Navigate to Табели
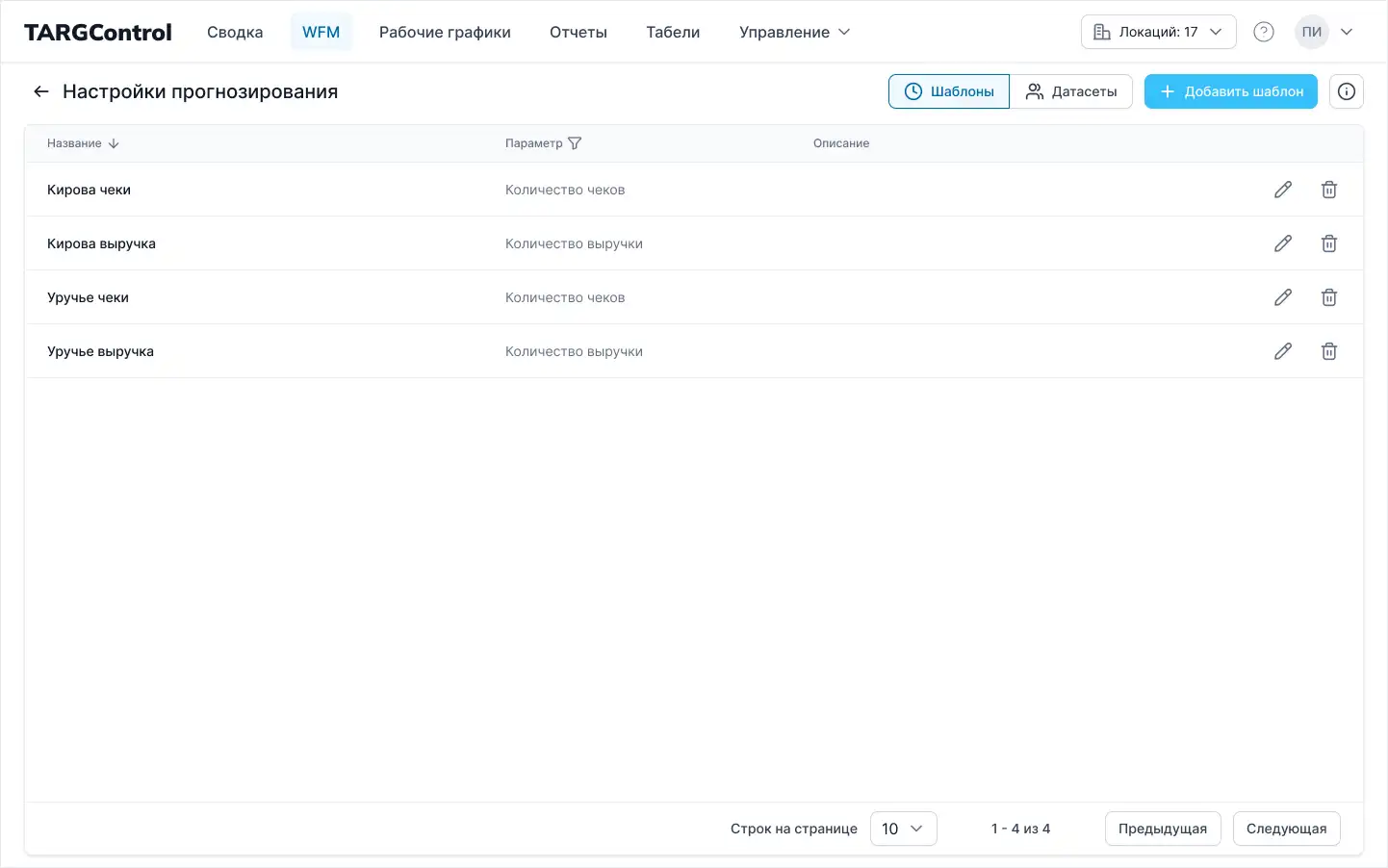 pos(673,32)
